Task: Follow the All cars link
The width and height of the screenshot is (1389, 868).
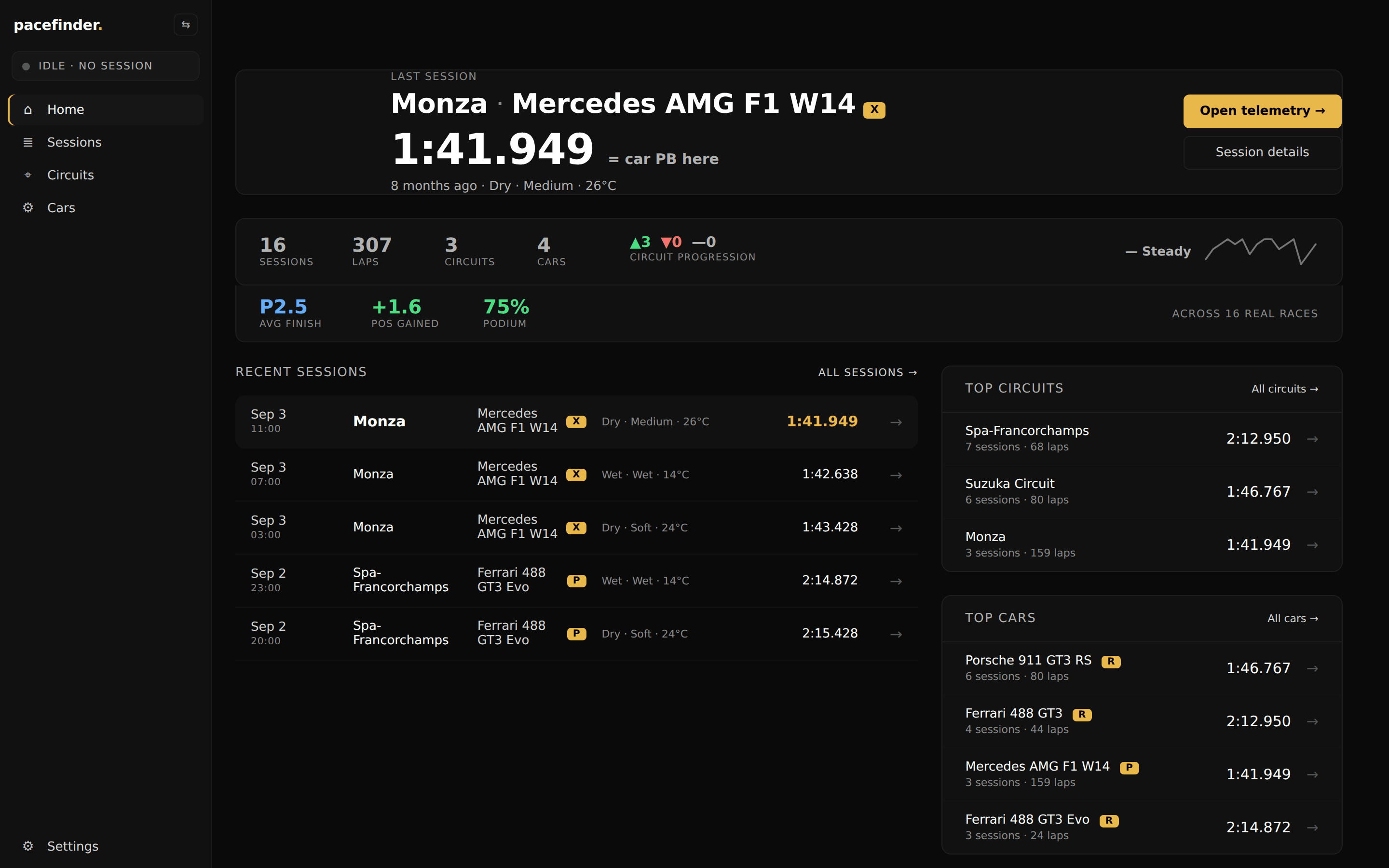Action: coord(1293,618)
